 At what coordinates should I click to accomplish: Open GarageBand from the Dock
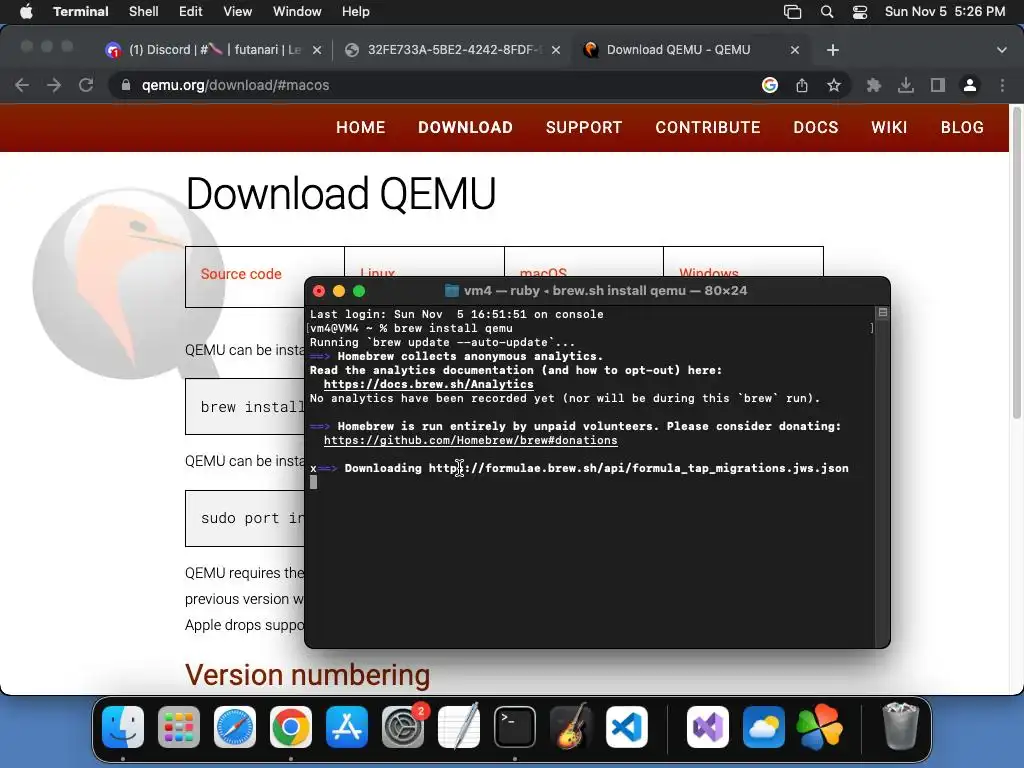tap(571, 727)
